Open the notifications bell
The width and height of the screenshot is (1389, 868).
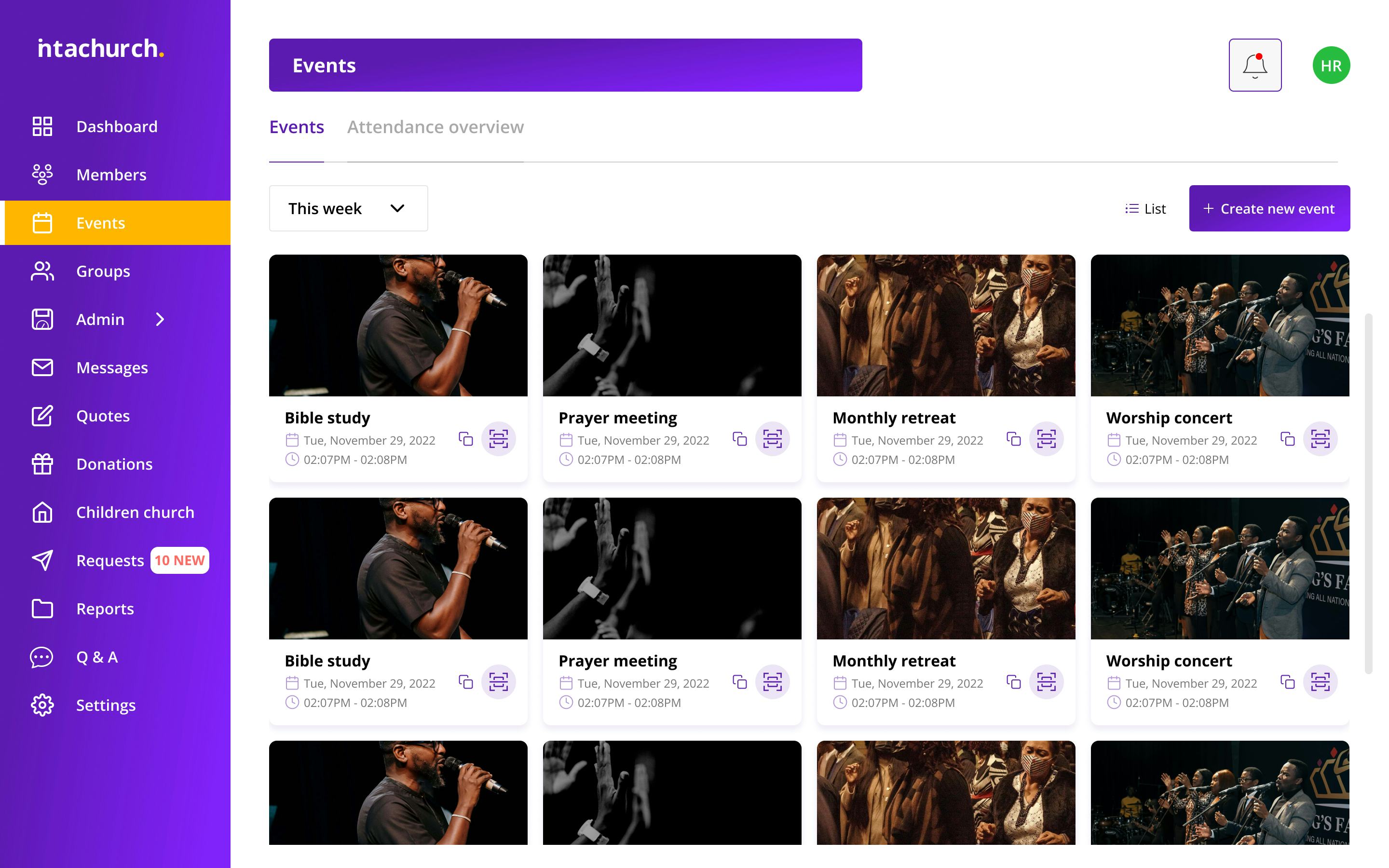[1255, 66]
